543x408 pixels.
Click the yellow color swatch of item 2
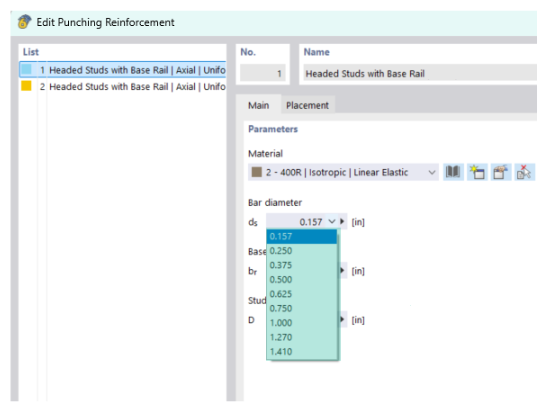(26, 86)
